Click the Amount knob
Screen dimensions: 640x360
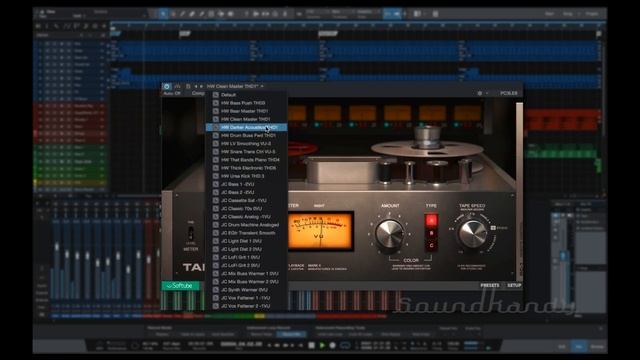pos(389,234)
